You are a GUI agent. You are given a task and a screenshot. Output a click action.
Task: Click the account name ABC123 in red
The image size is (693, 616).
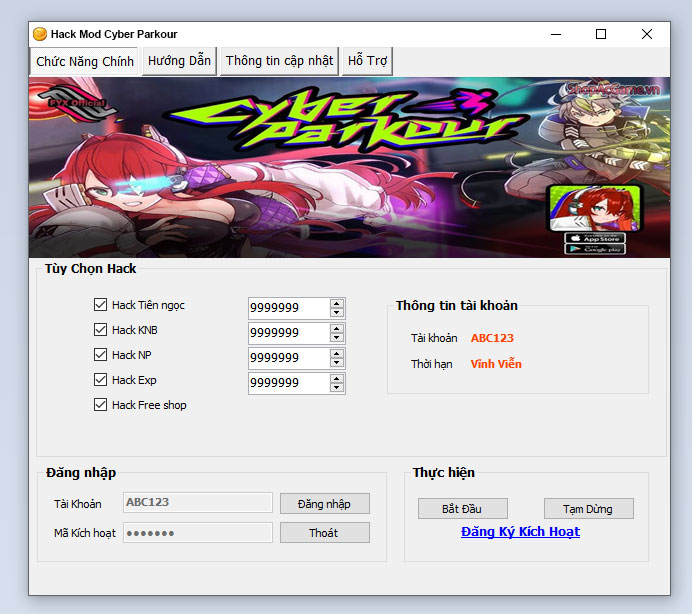(x=492, y=338)
